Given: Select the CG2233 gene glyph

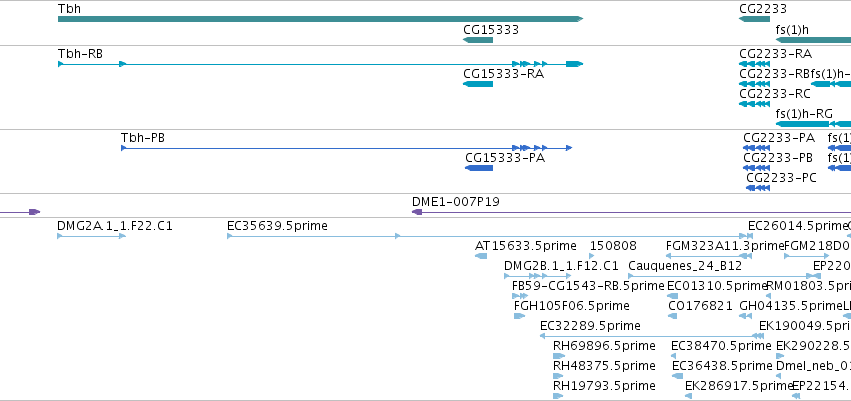Looking at the screenshot, I should point(754,19).
